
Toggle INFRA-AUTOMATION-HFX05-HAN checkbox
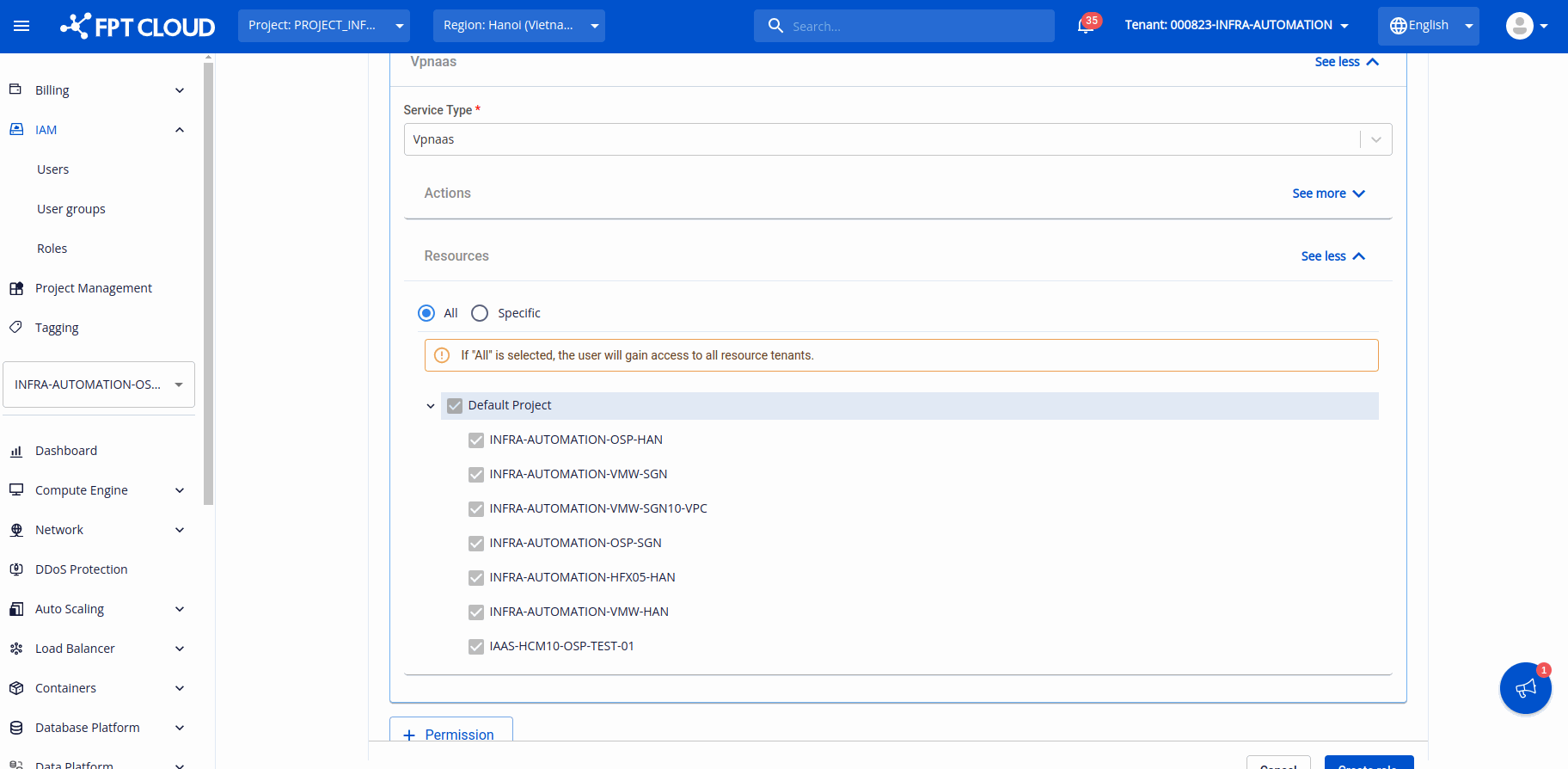[476, 577]
